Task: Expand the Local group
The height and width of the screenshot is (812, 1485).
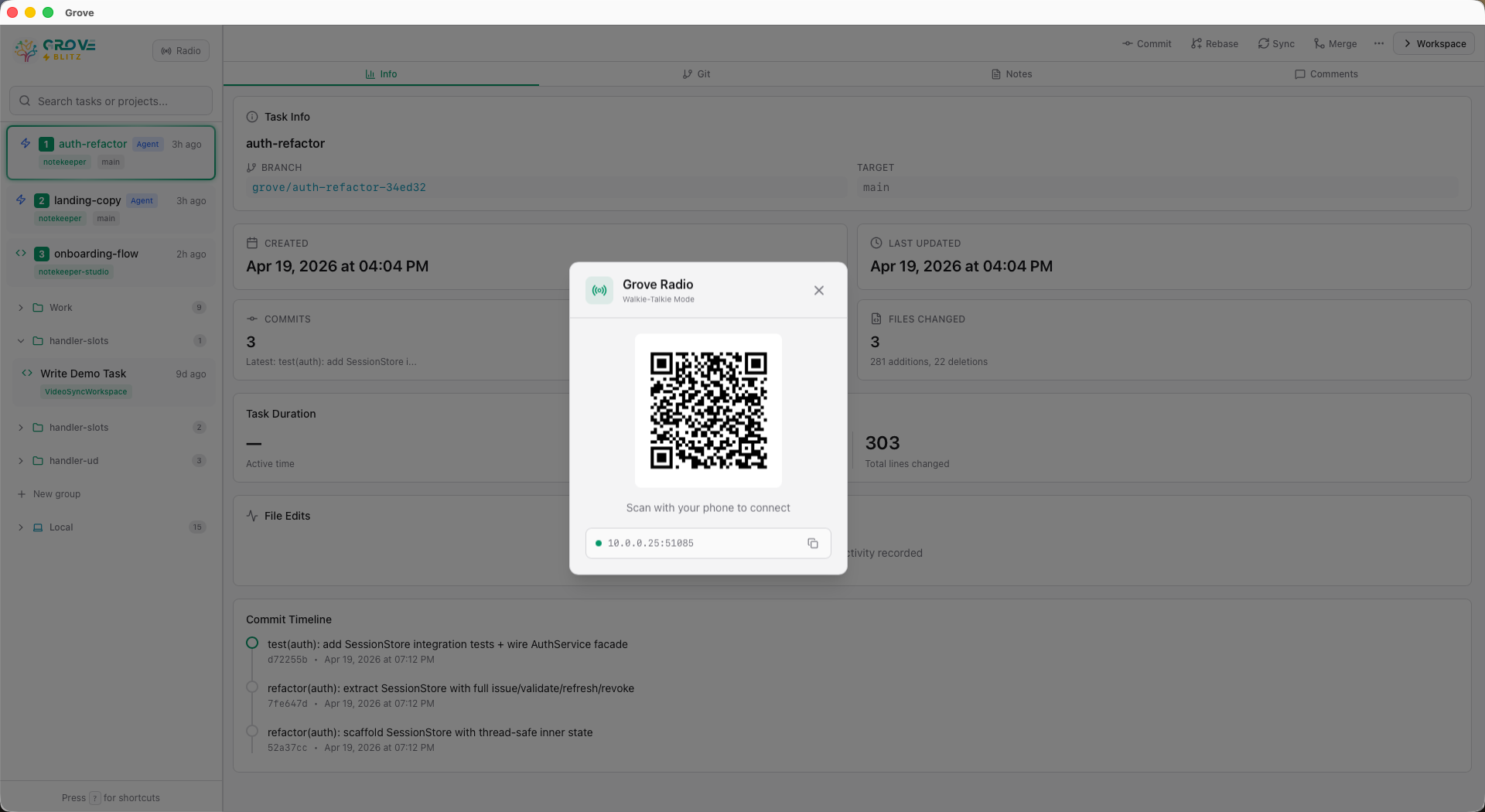Action: click(x=21, y=527)
